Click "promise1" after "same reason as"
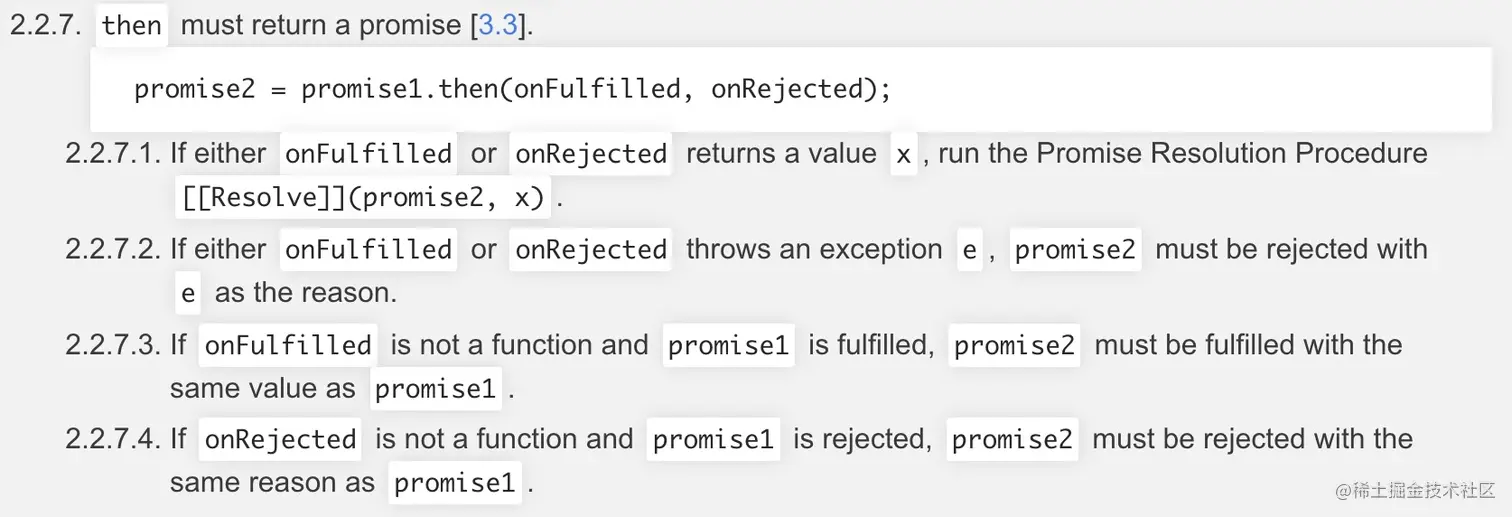 pos(454,483)
